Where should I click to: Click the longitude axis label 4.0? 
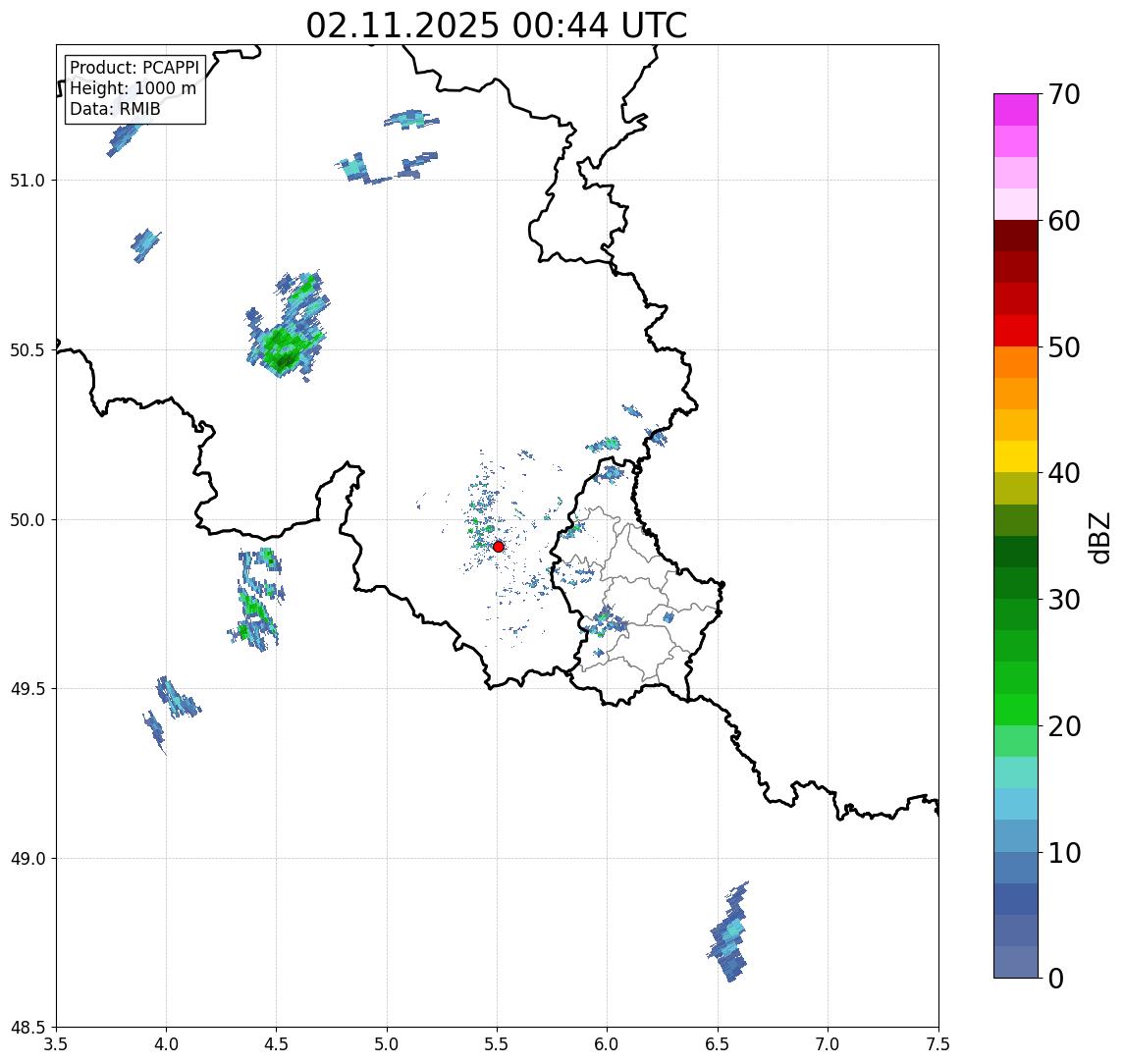tap(166, 1044)
